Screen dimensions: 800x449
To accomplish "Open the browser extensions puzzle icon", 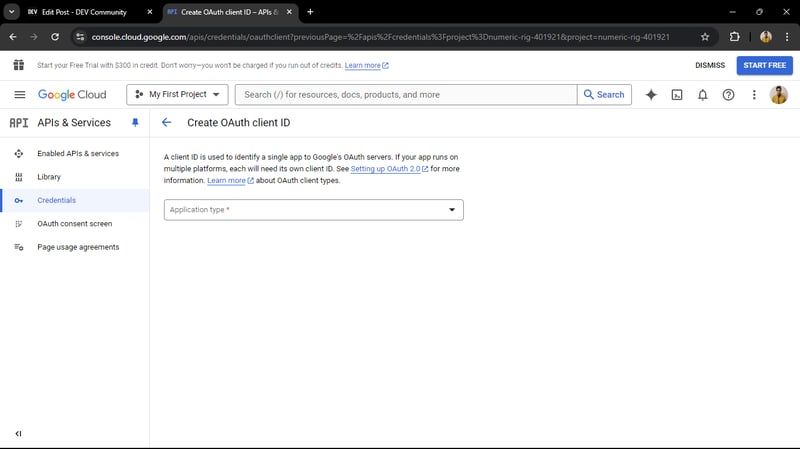I will click(x=734, y=37).
